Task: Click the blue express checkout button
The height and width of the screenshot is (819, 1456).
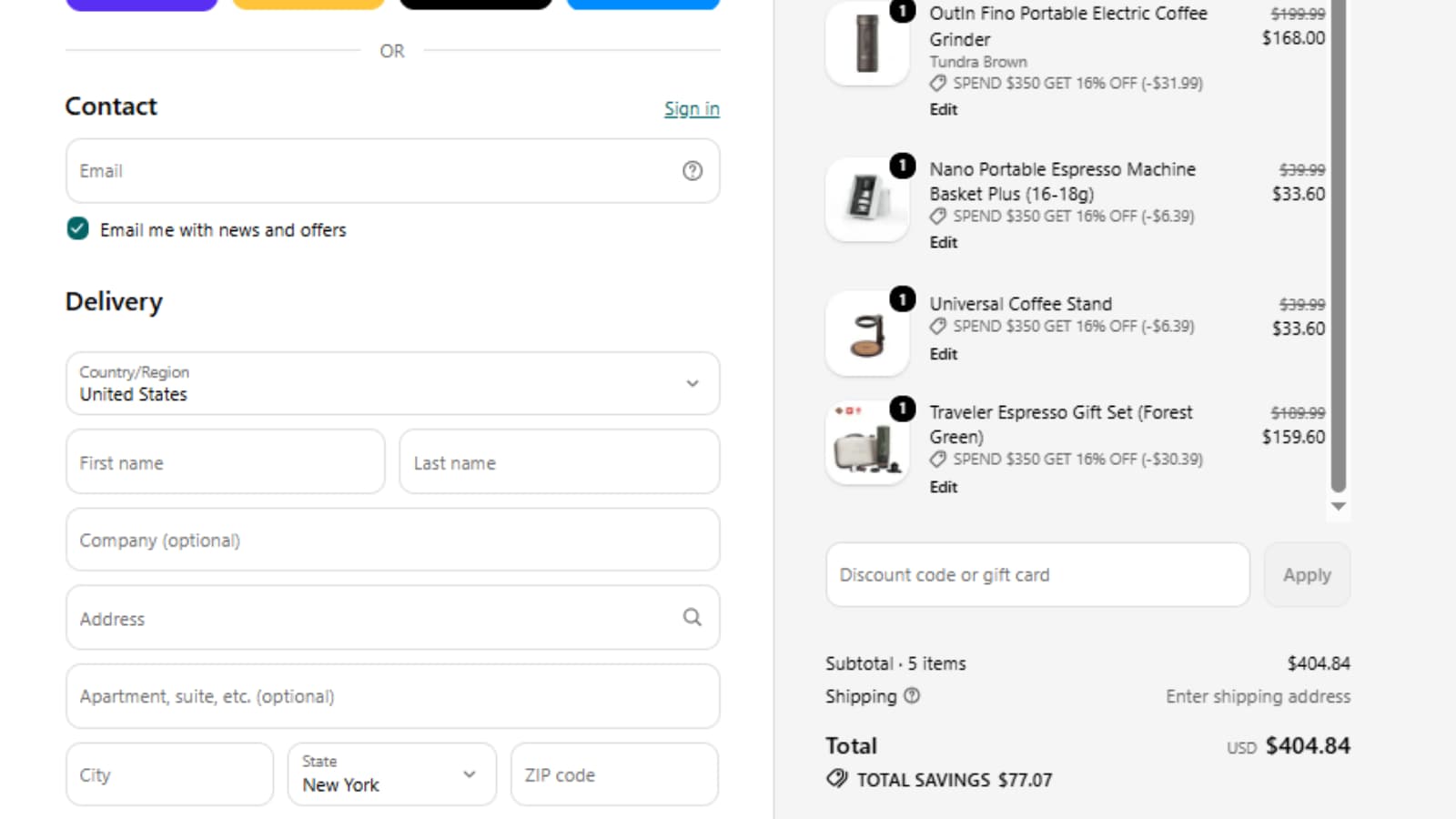Action: point(643,5)
